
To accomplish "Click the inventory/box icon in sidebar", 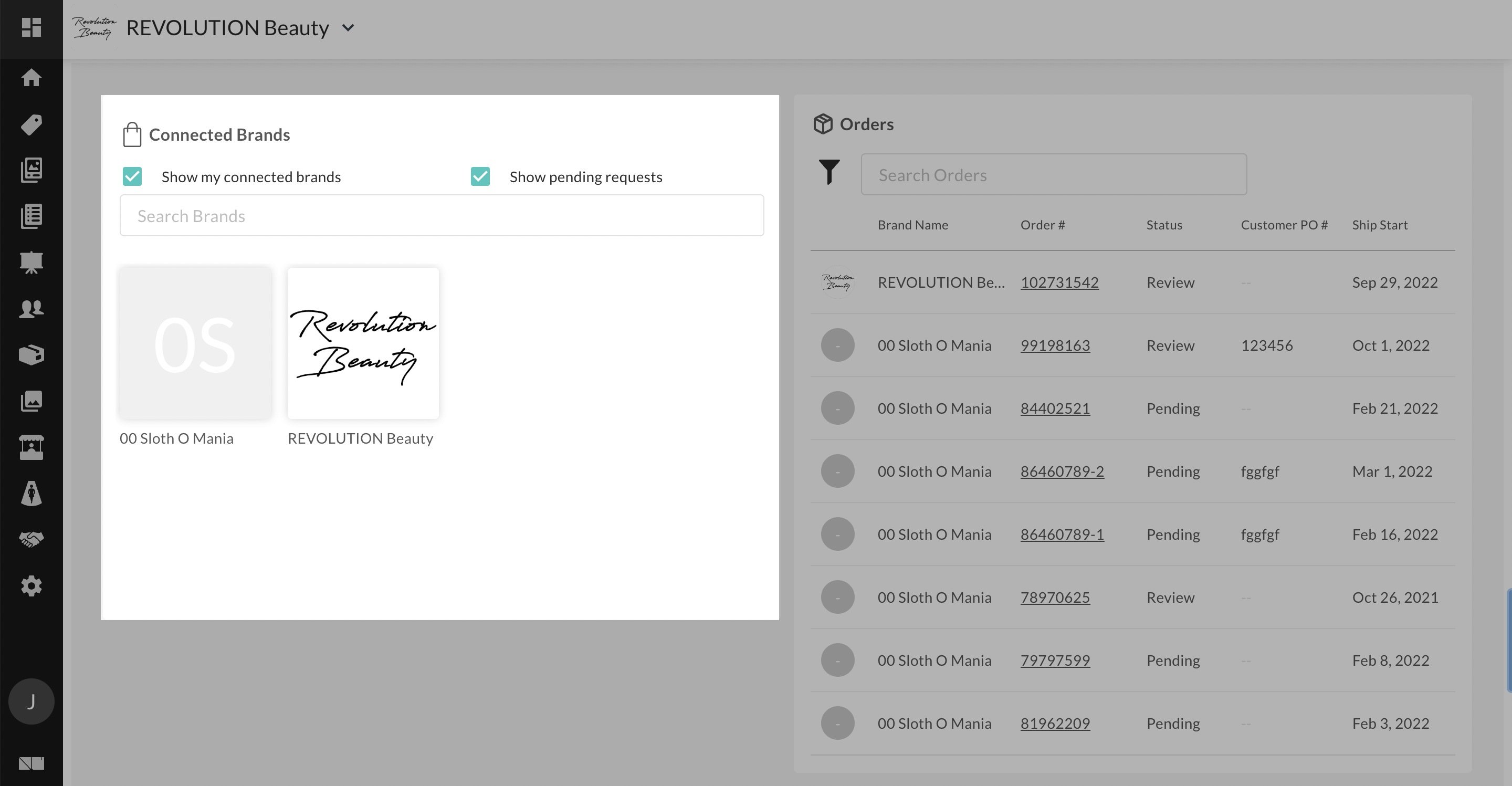I will 30,355.
